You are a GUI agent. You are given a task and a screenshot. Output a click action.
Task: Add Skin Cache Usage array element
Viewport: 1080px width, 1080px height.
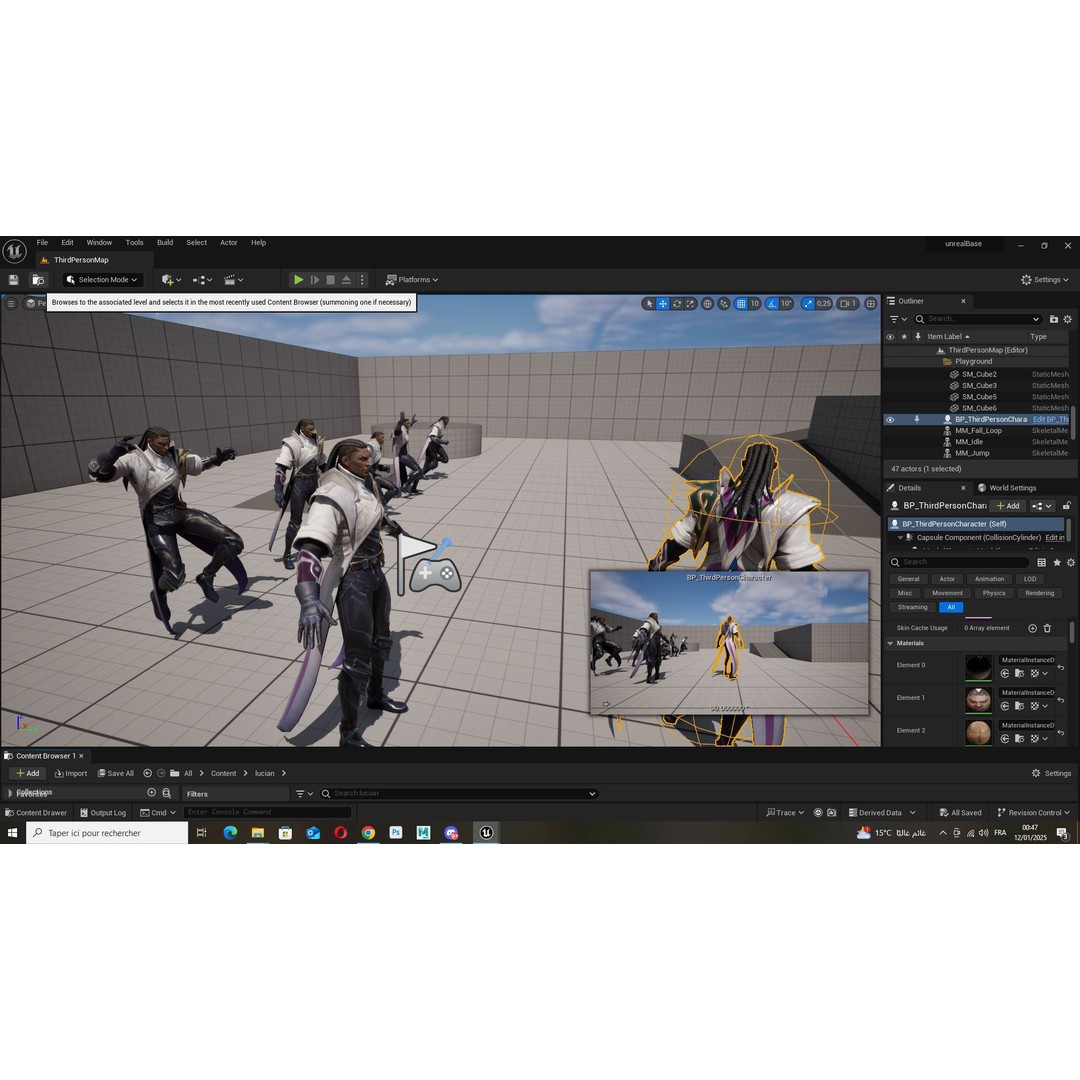pyautogui.click(x=1032, y=628)
